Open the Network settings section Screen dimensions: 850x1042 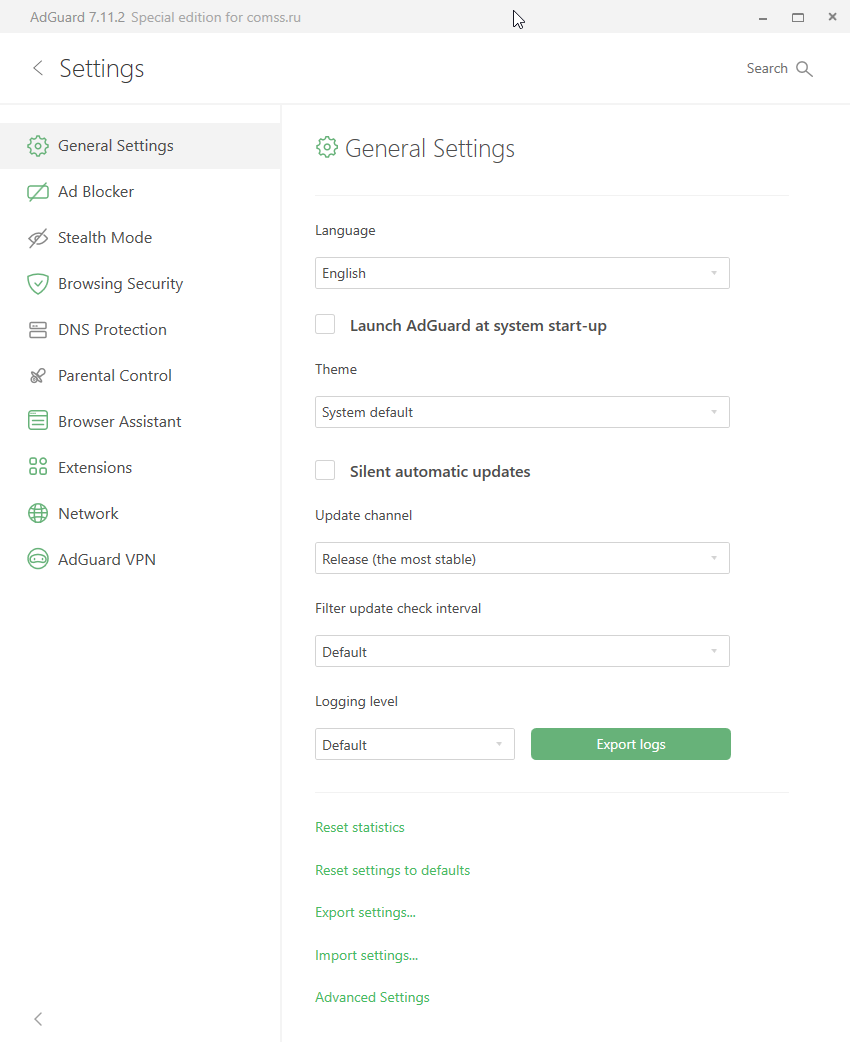tap(88, 514)
